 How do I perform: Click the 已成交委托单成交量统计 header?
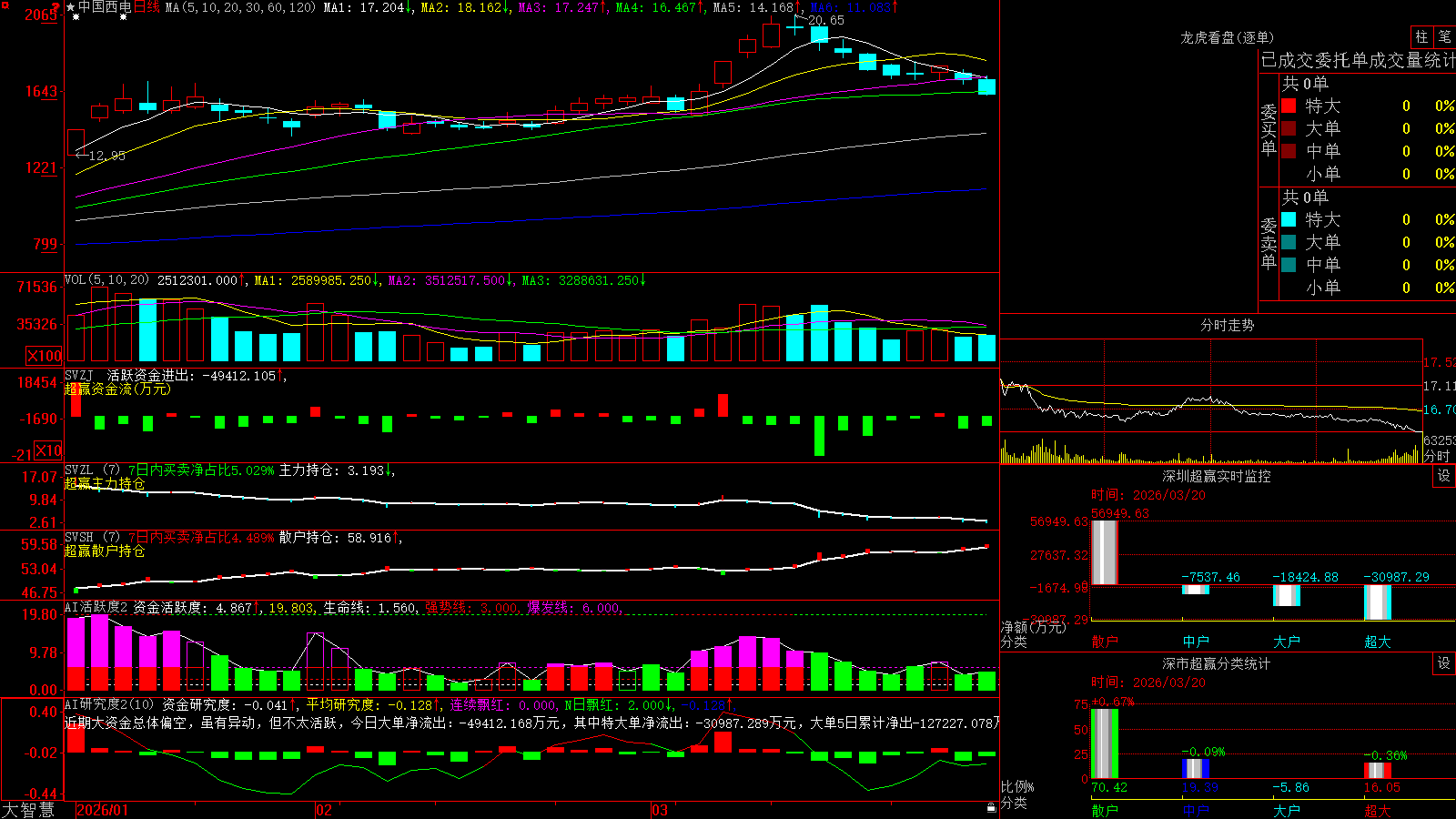click(1358, 61)
